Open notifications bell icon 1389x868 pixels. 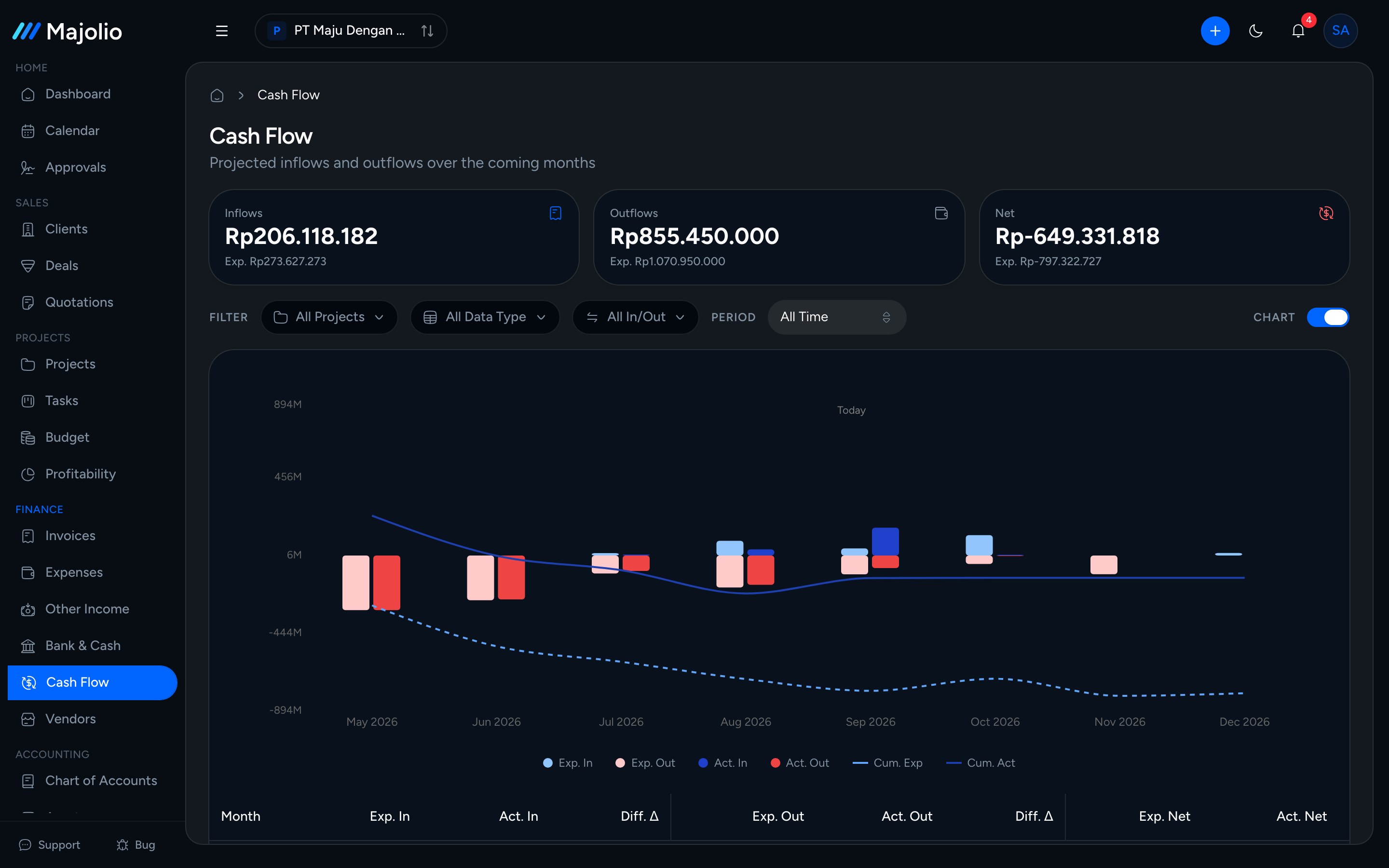1298,31
